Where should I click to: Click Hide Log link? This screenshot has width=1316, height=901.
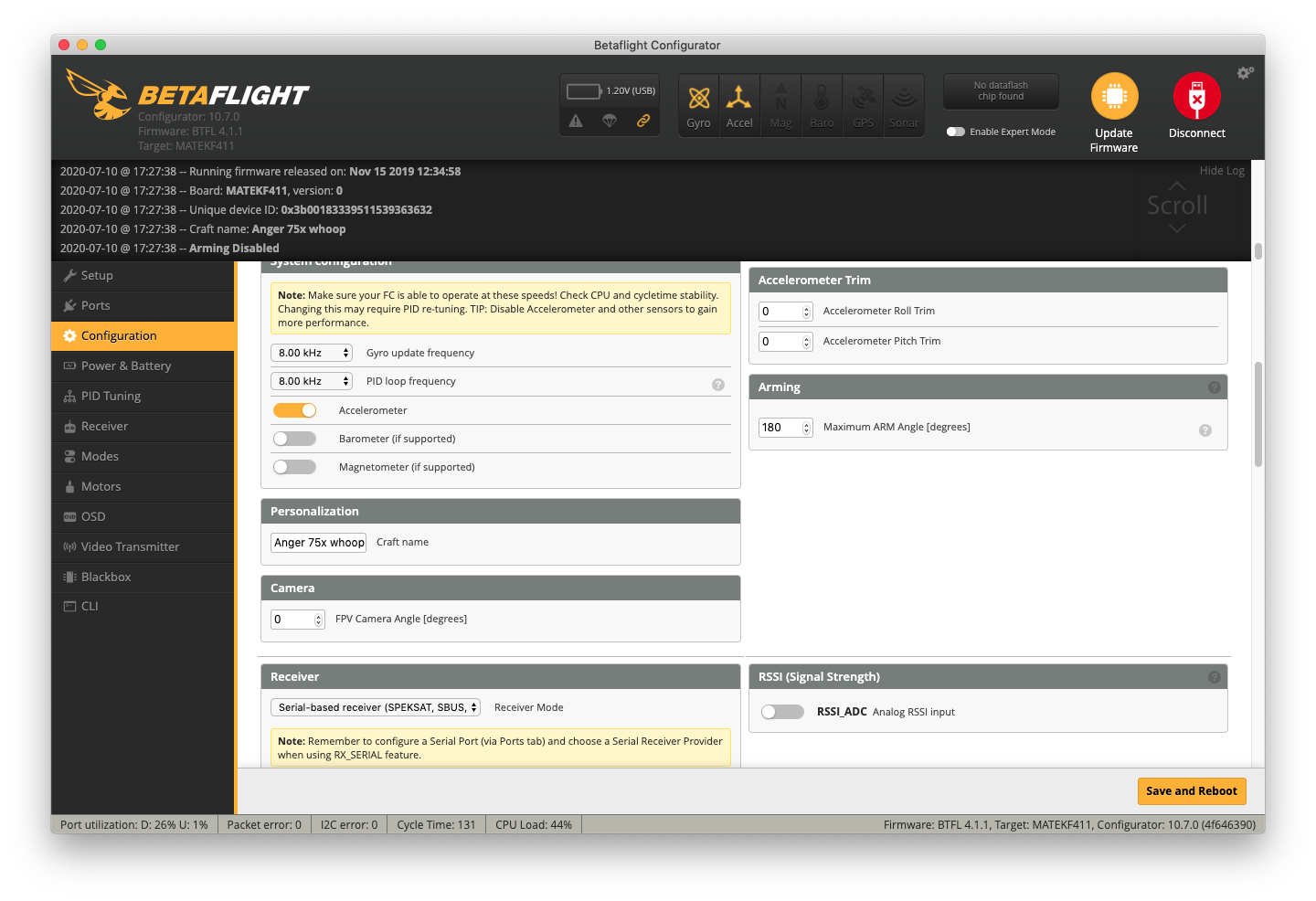[x=1222, y=171]
